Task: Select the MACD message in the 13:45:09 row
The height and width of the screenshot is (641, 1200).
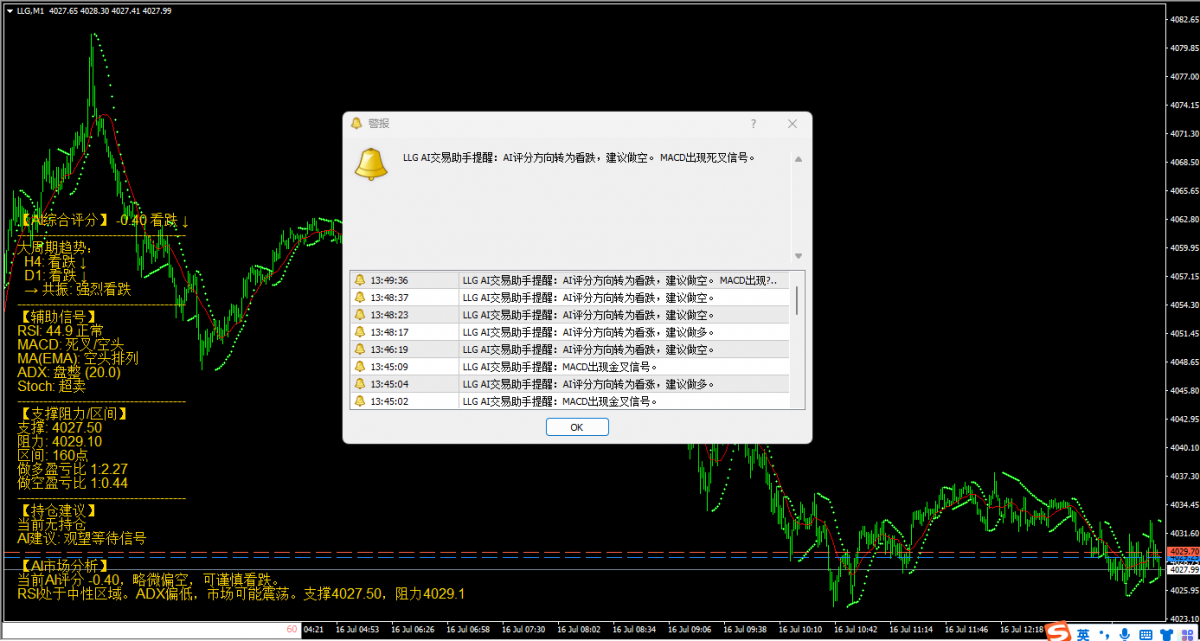Action: pos(560,367)
